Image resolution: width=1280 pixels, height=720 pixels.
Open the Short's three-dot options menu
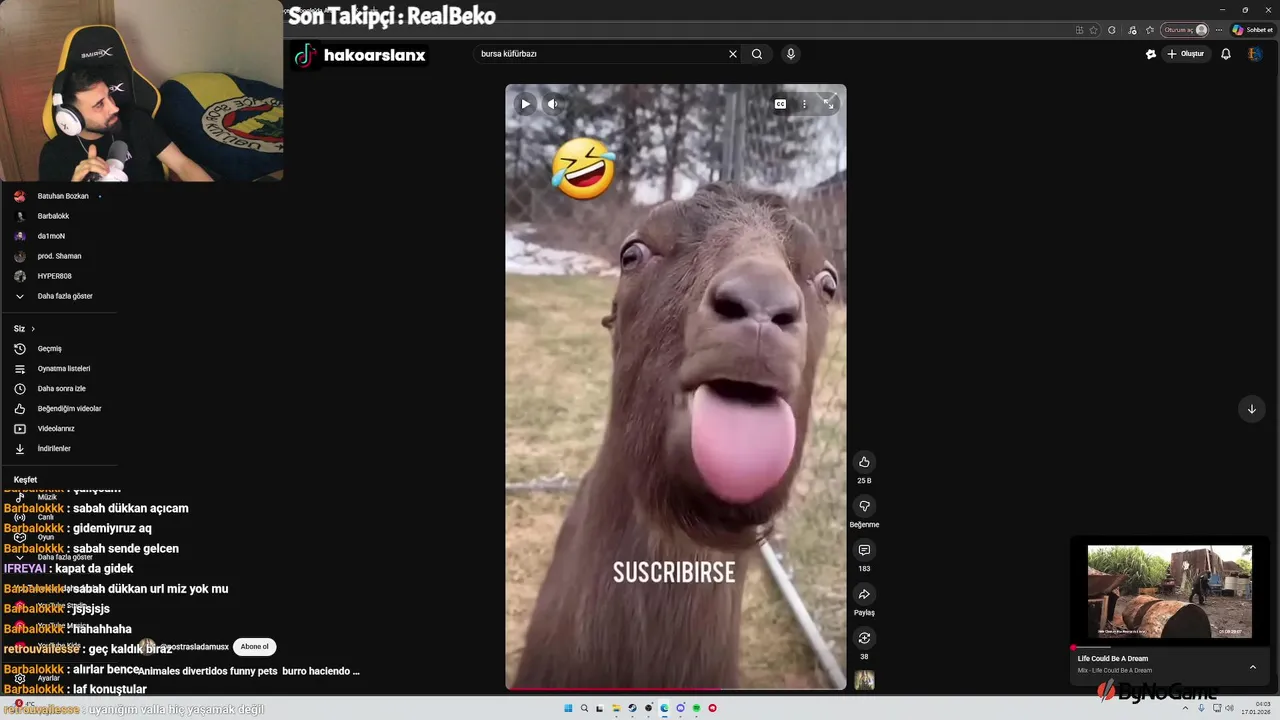(x=804, y=104)
